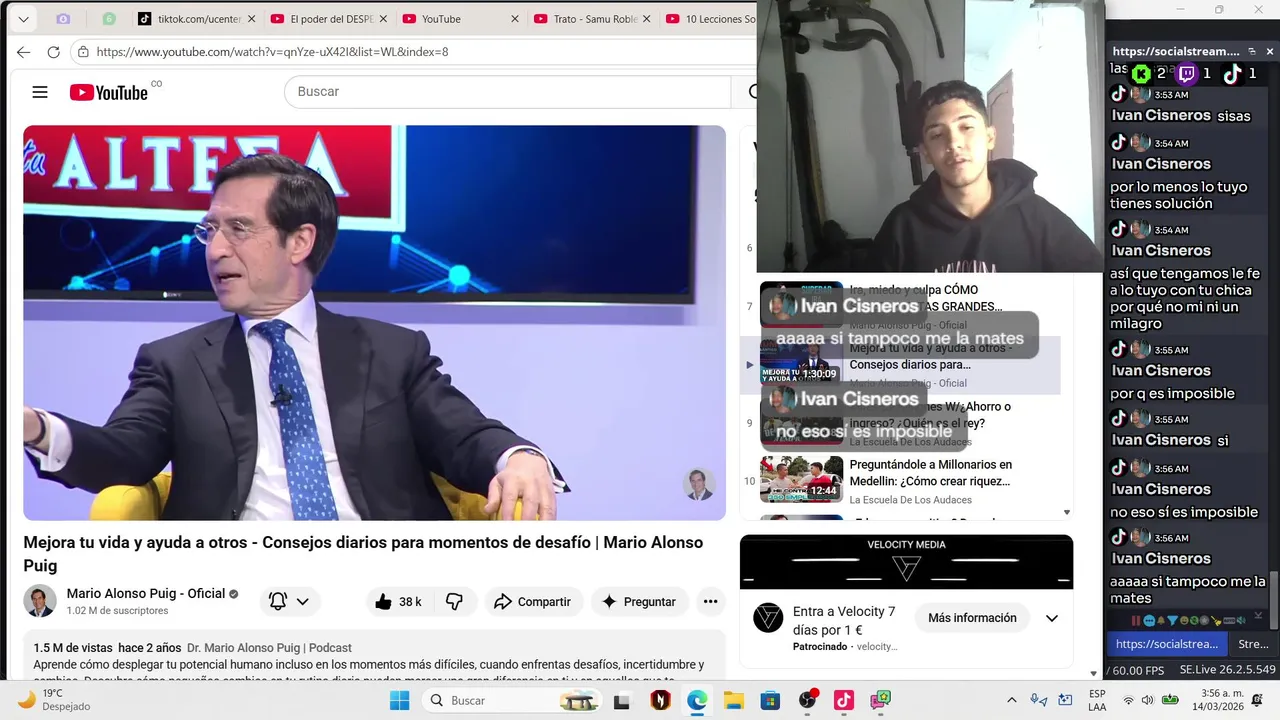Screen dimensions: 1280x720
Task: Close the tiktok.com/ucenter tab
Action: point(251,19)
